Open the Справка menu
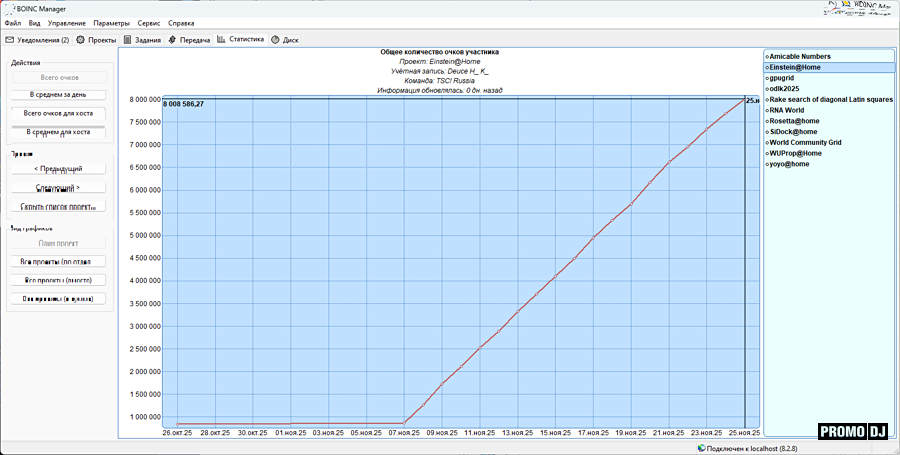 click(181, 22)
